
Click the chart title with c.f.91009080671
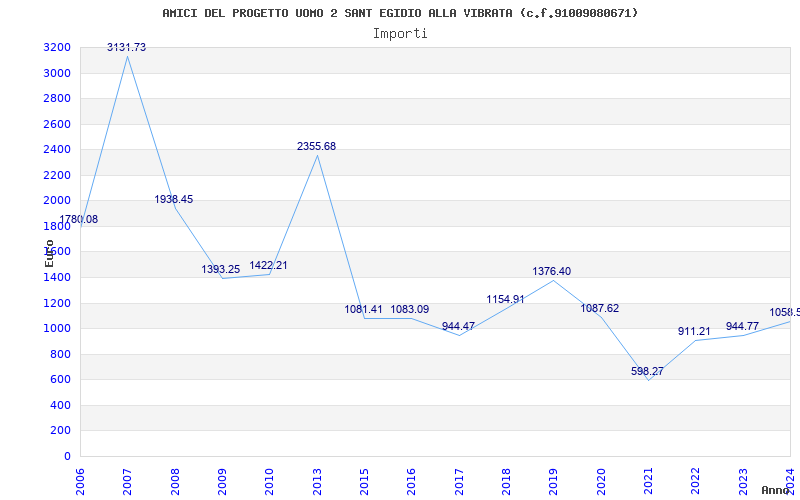(400, 13)
